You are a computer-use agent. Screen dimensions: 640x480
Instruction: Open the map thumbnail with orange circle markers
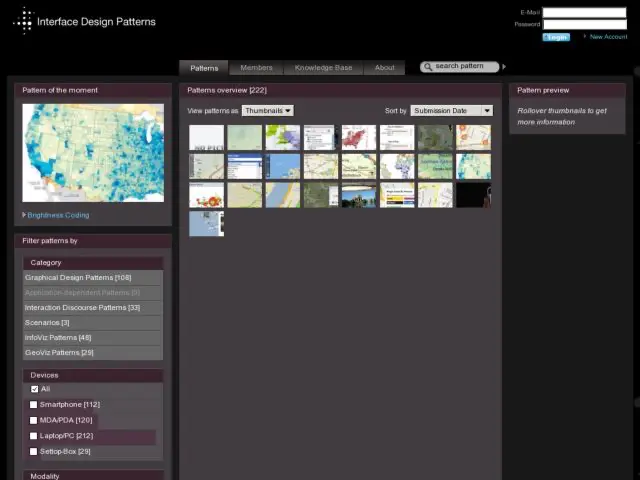click(473, 138)
